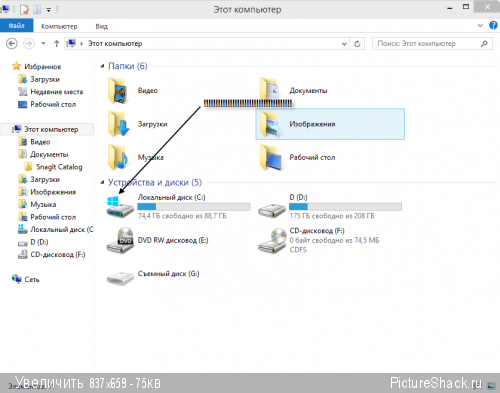Go up one folder level
The height and width of the screenshot is (393, 500).
point(56,44)
